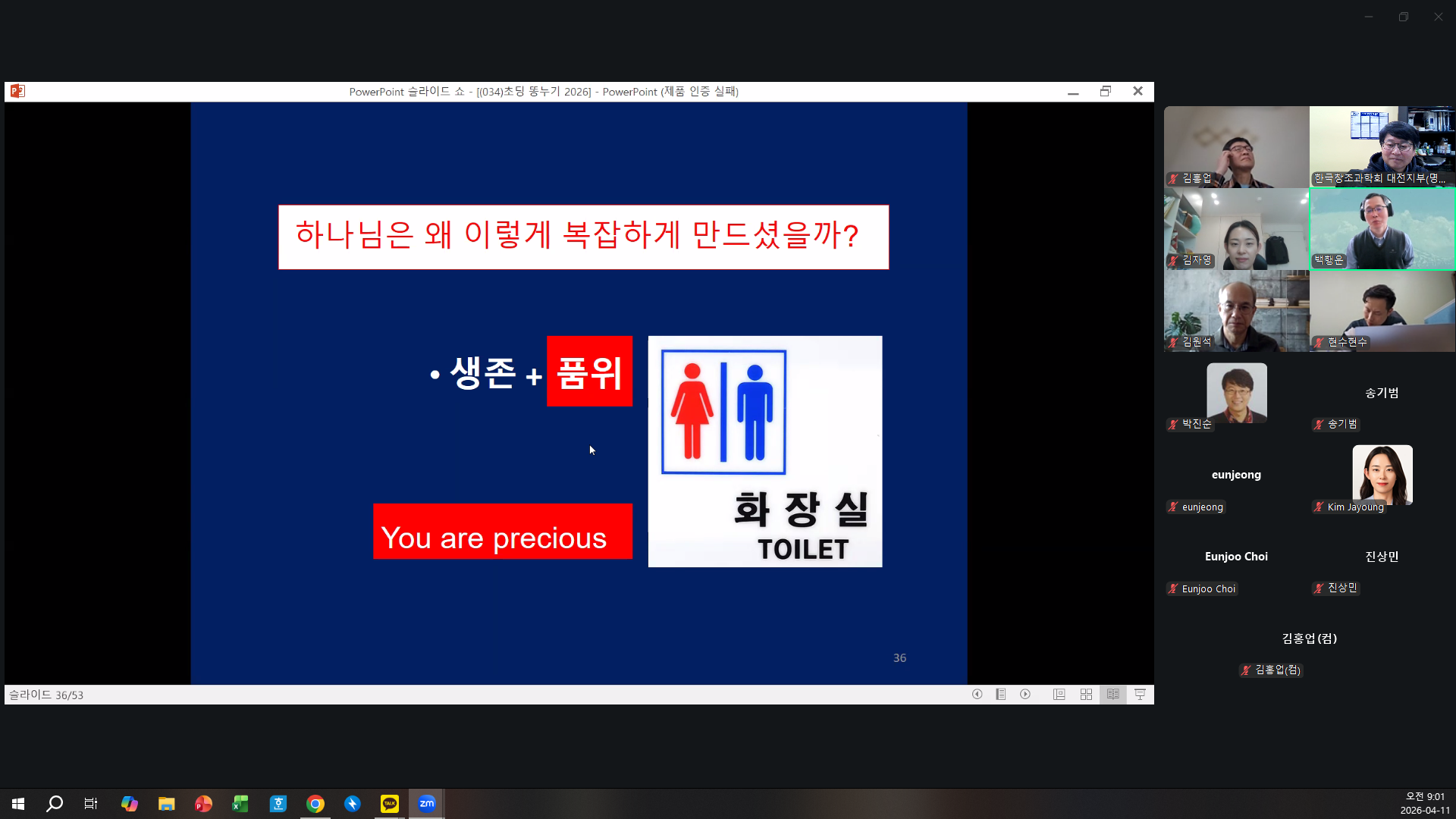
Task: Minimize the Zoom meeting window
Action: tap(1369, 17)
